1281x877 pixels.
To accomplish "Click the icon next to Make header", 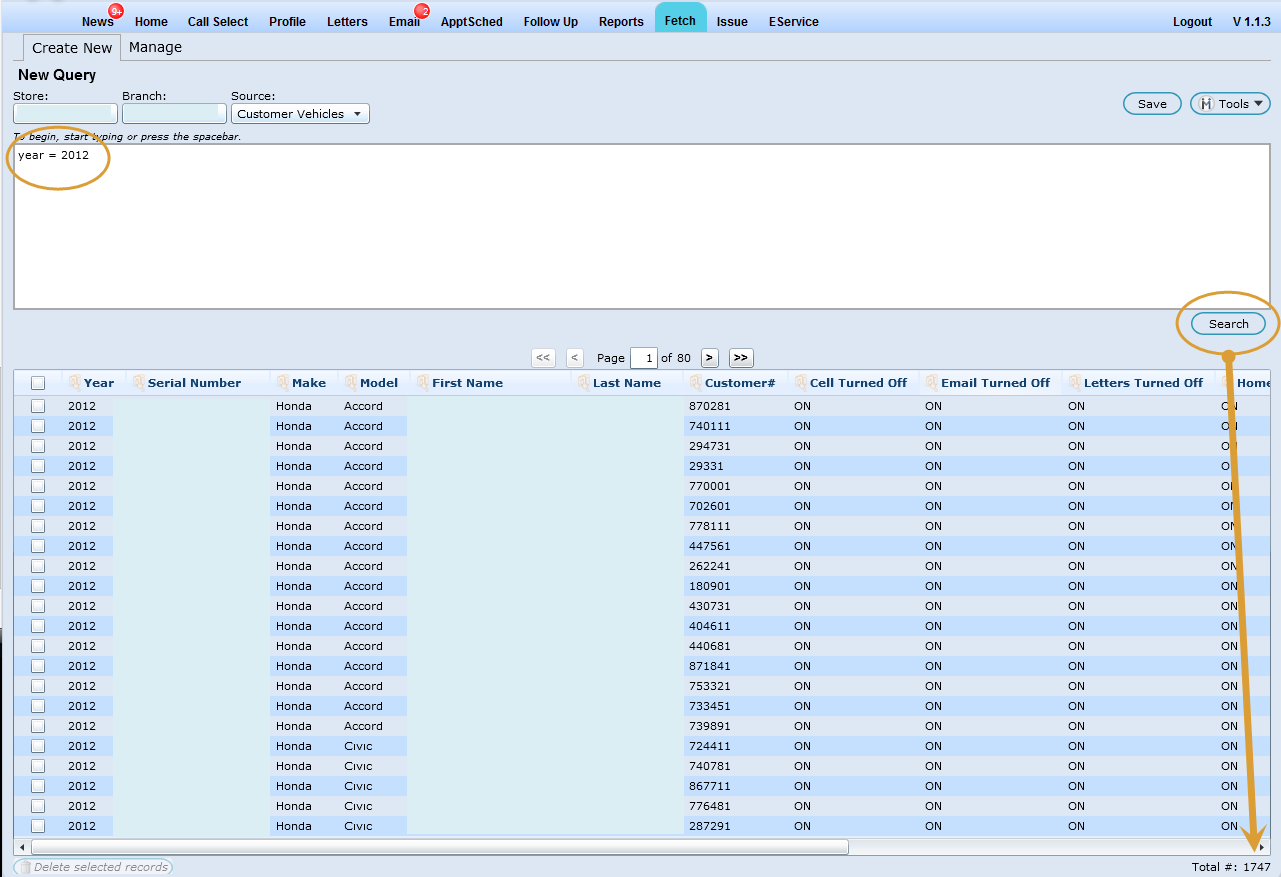I will (x=283, y=382).
